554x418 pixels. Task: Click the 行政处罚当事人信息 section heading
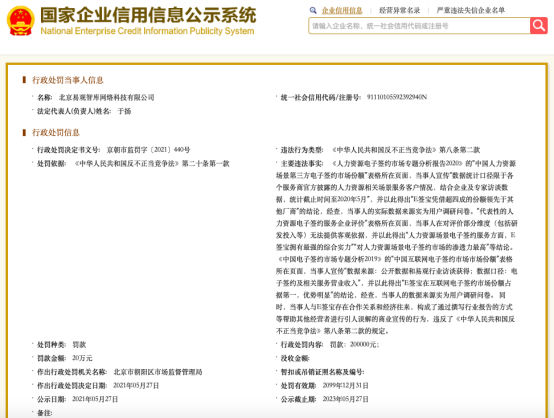pos(67,80)
